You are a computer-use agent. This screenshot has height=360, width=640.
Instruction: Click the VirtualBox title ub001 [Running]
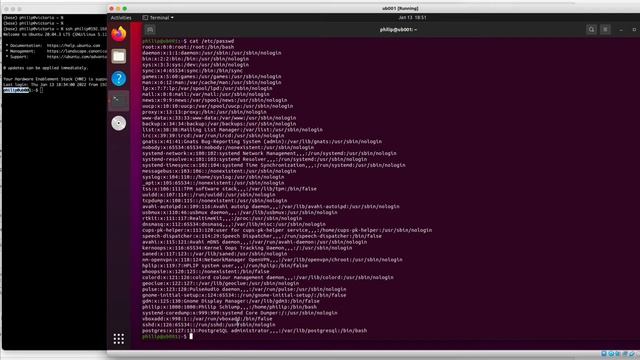(x=400, y=8)
